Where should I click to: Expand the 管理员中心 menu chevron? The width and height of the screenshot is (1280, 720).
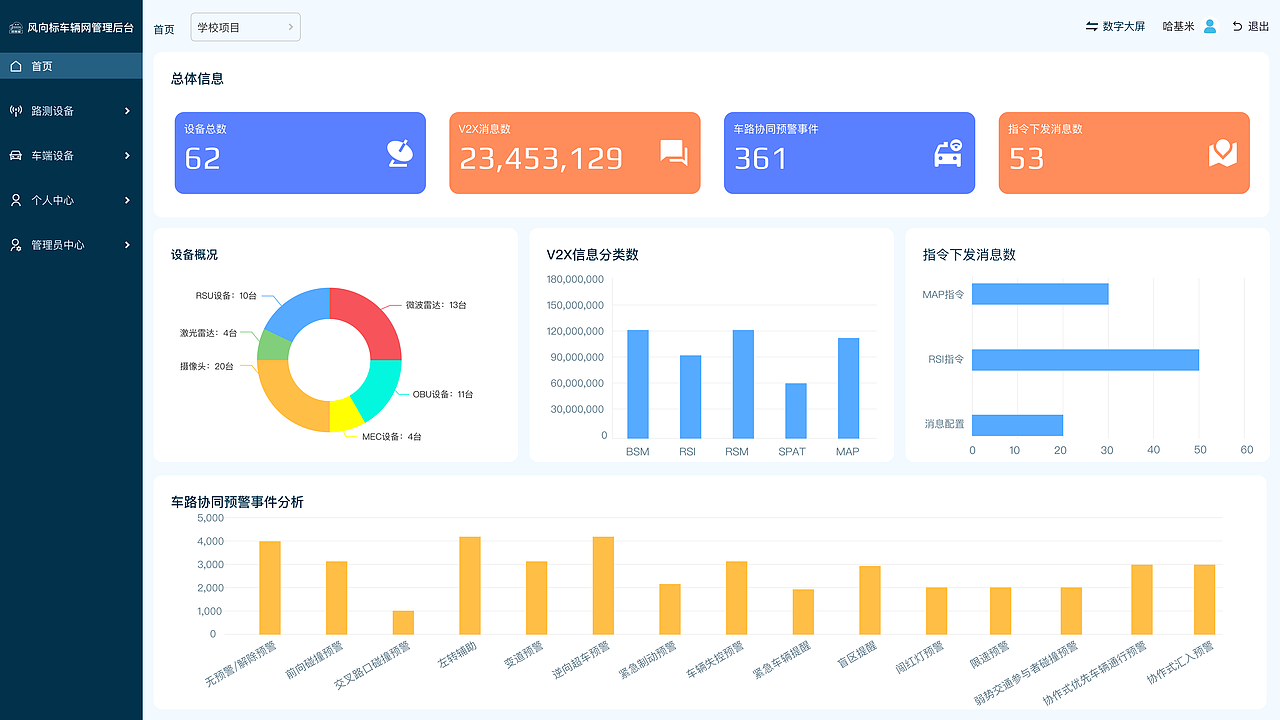(x=127, y=245)
